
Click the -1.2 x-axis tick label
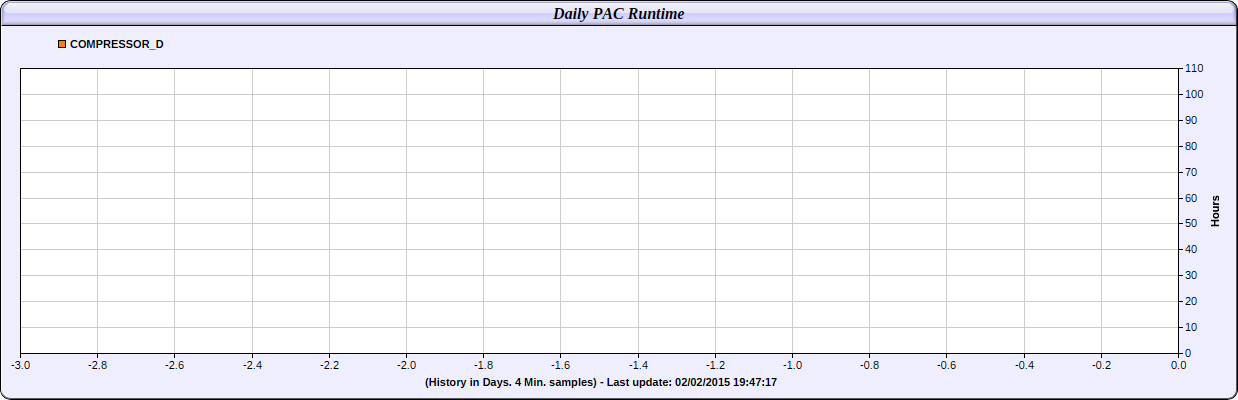(715, 366)
